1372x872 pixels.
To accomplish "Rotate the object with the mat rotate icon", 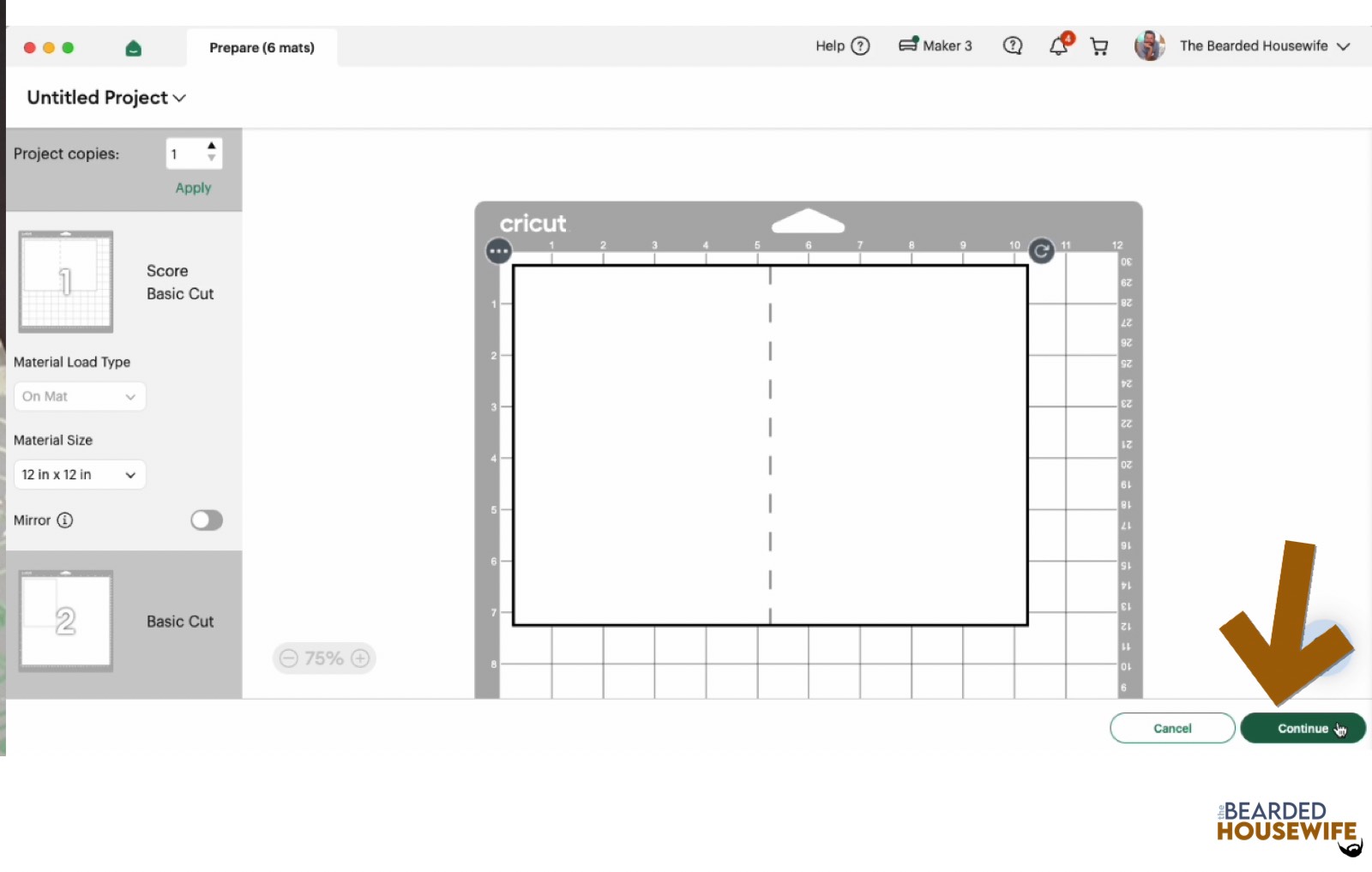I will (x=1041, y=251).
